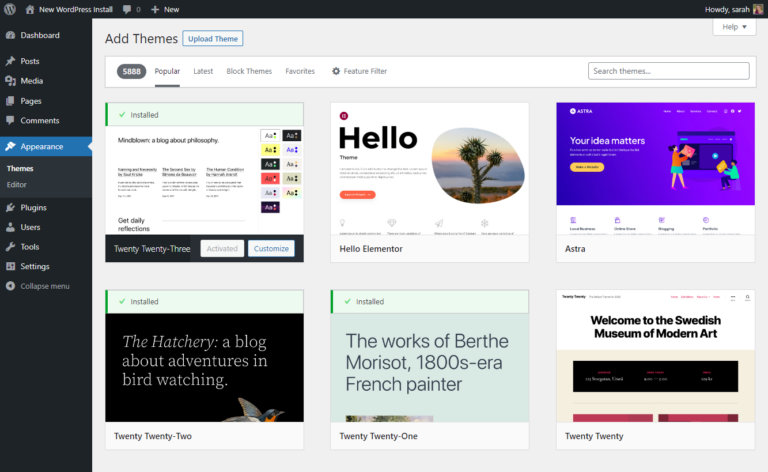Click the New content plus icon
The width and height of the screenshot is (768, 472).
coord(155,9)
